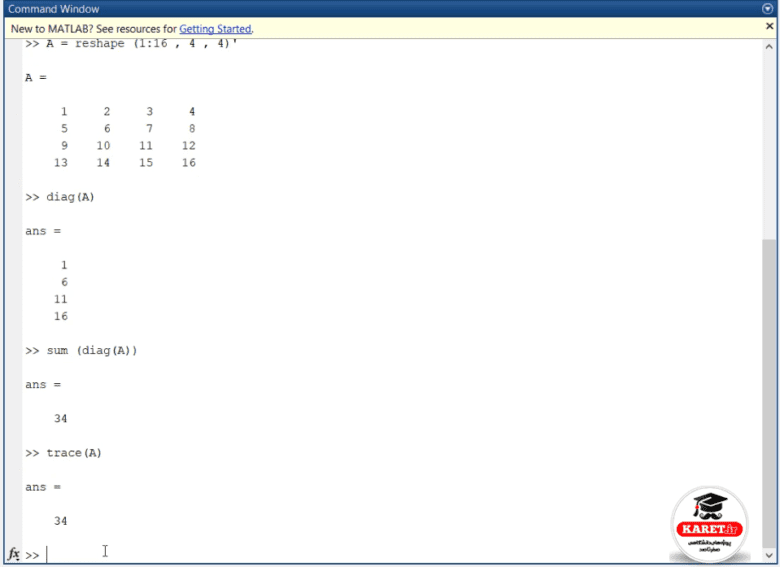Click matrix value 12 in matrix A
This screenshot has width=780, height=567.
tap(189, 146)
